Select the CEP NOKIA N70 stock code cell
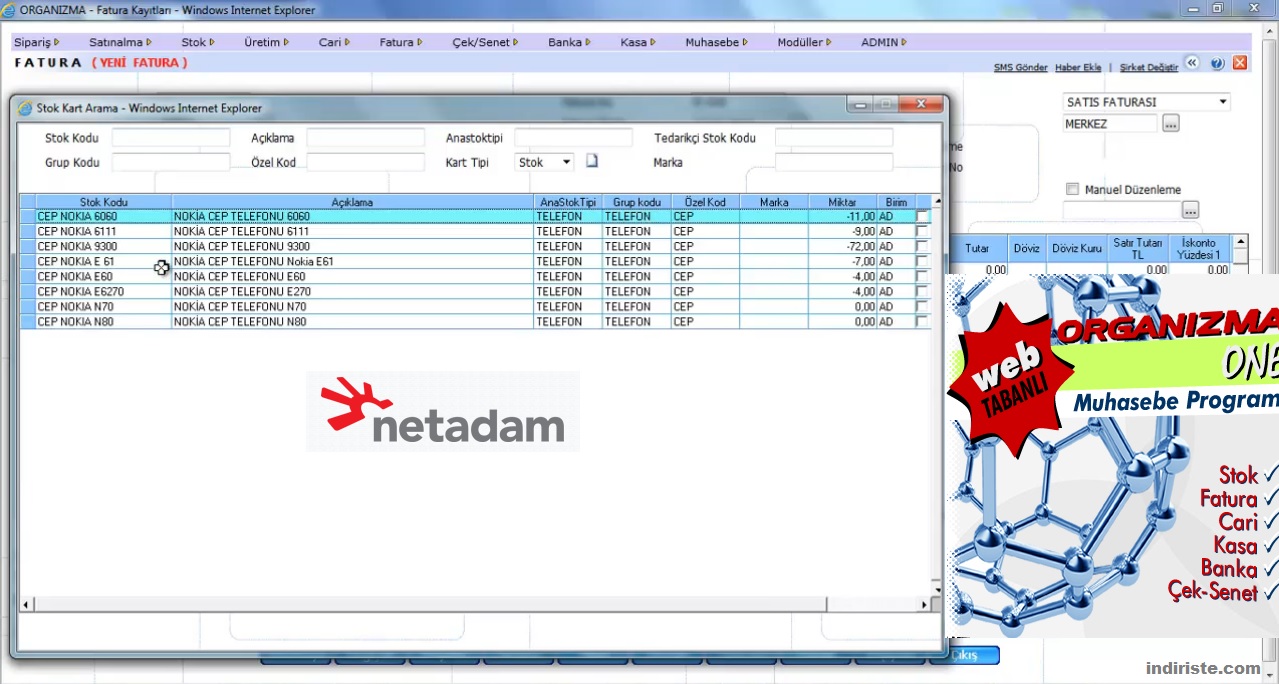The image size is (1279, 684). tap(103, 306)
